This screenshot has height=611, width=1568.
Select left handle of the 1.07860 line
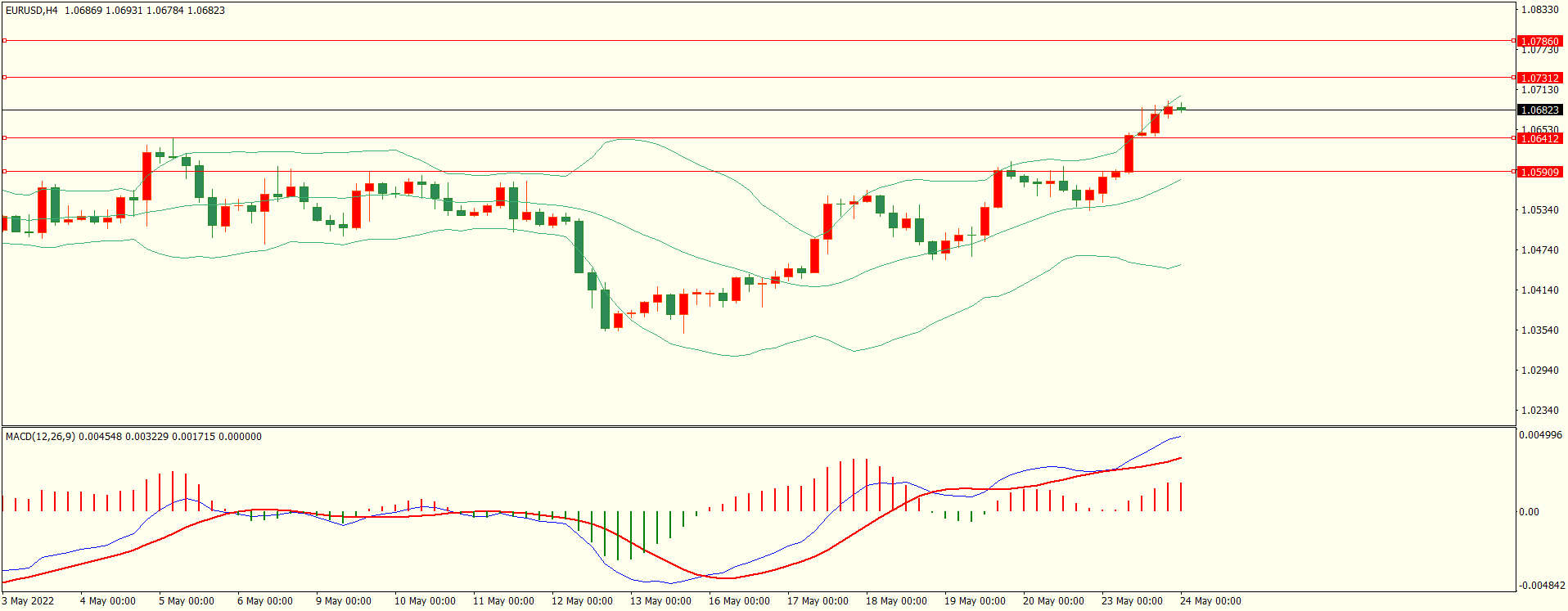click(x=4, y=40)
